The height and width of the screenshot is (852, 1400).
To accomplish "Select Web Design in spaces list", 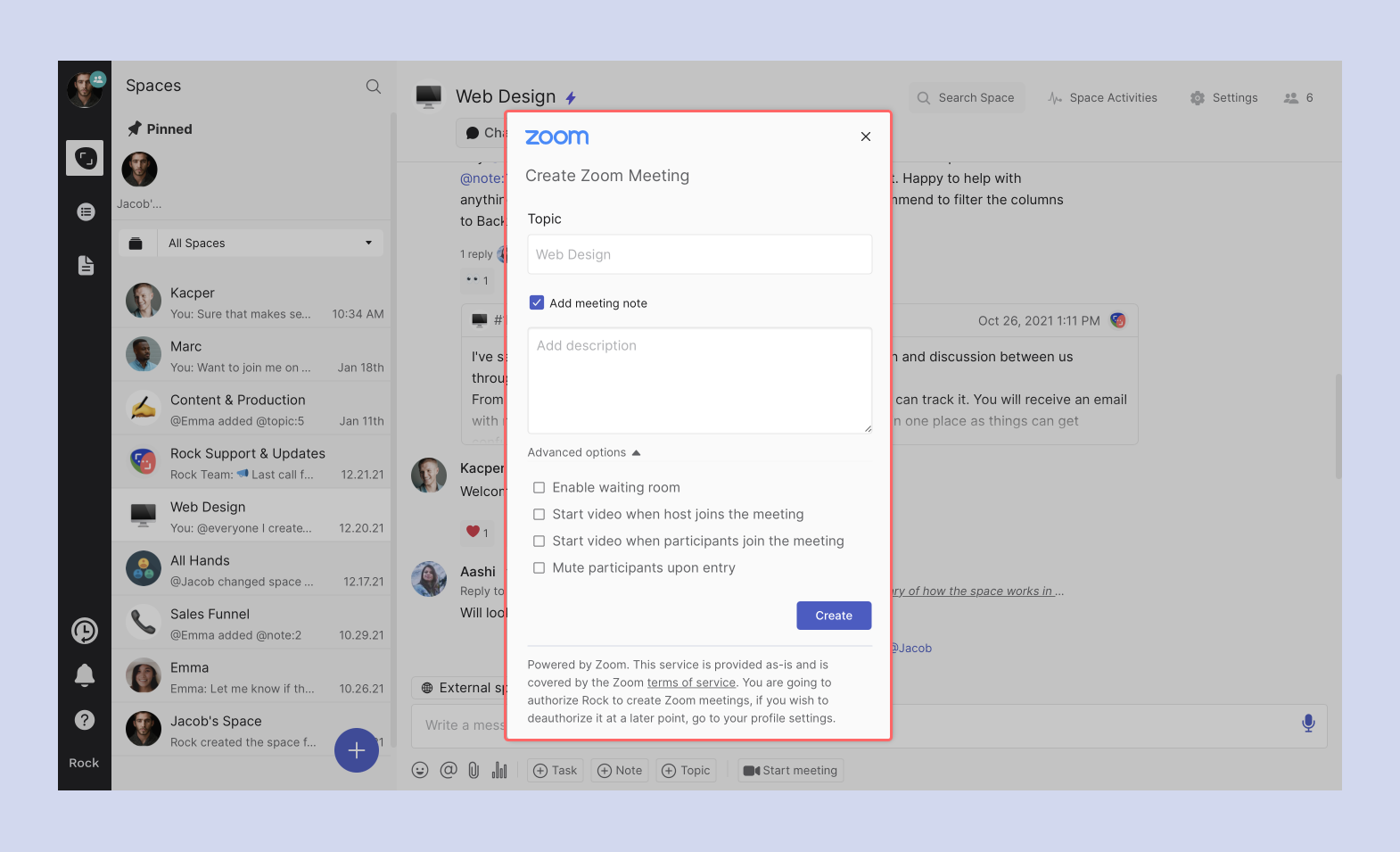I will click(x=251, y=517).
